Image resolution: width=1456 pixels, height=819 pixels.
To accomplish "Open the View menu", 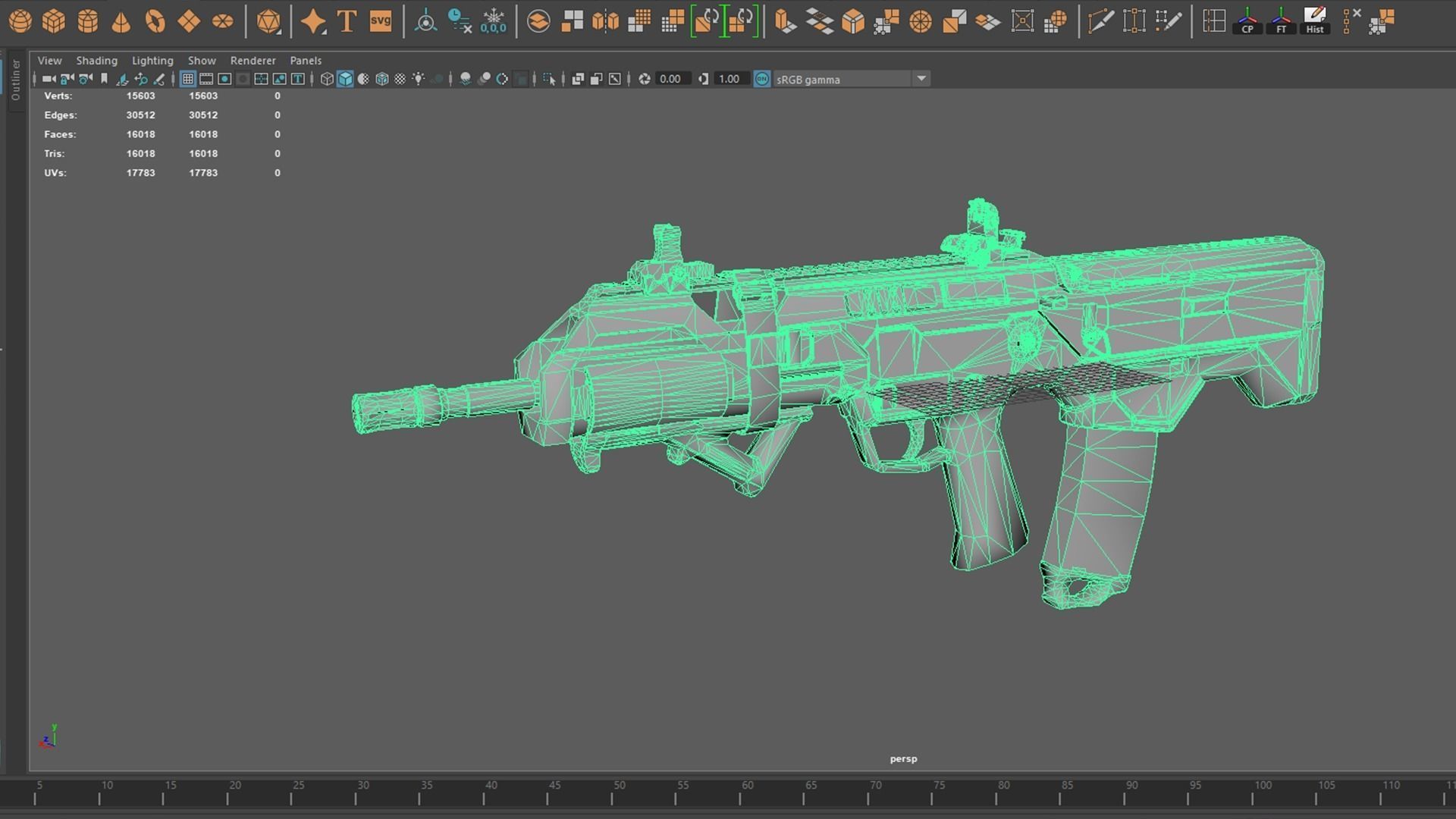I will tap(50, 61).
